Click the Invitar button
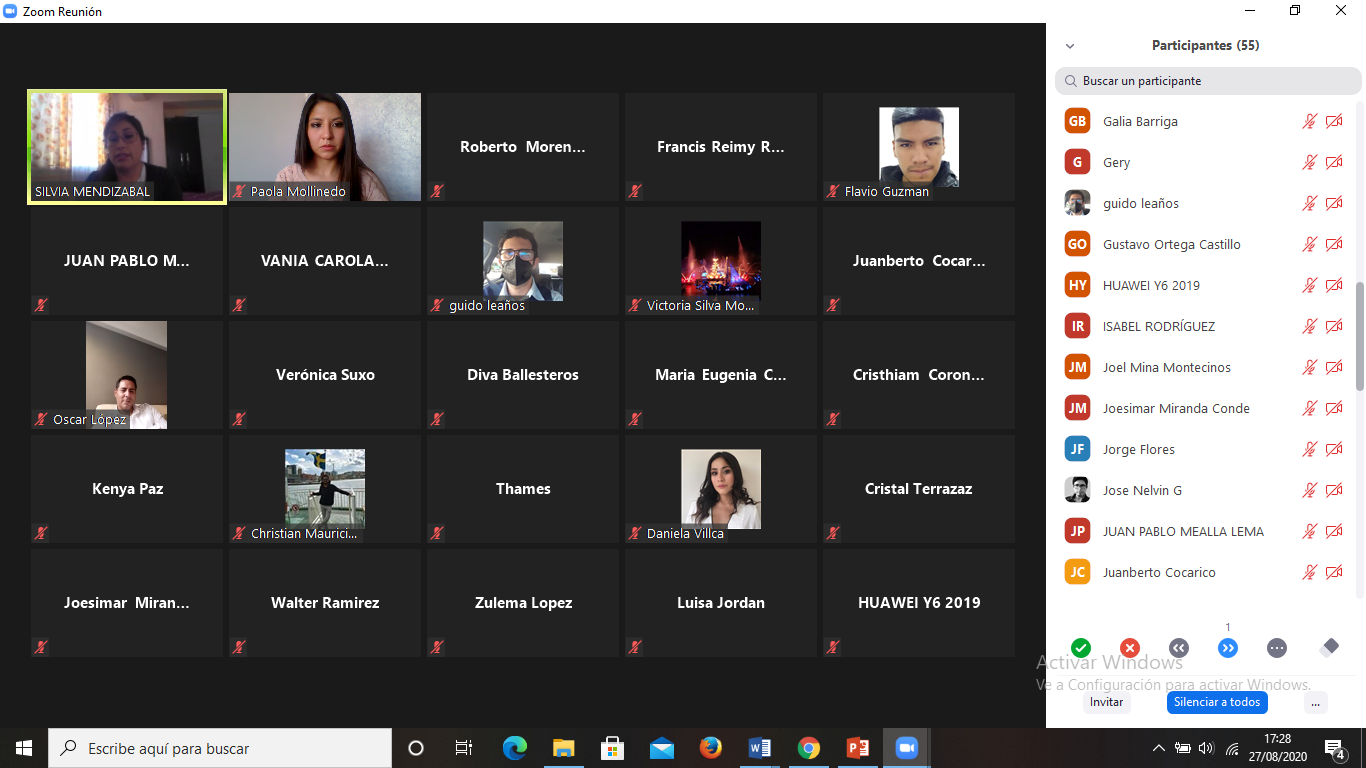Viewport: 1366px width, 768px height. pyautogui.click(x=1106, y=702)
